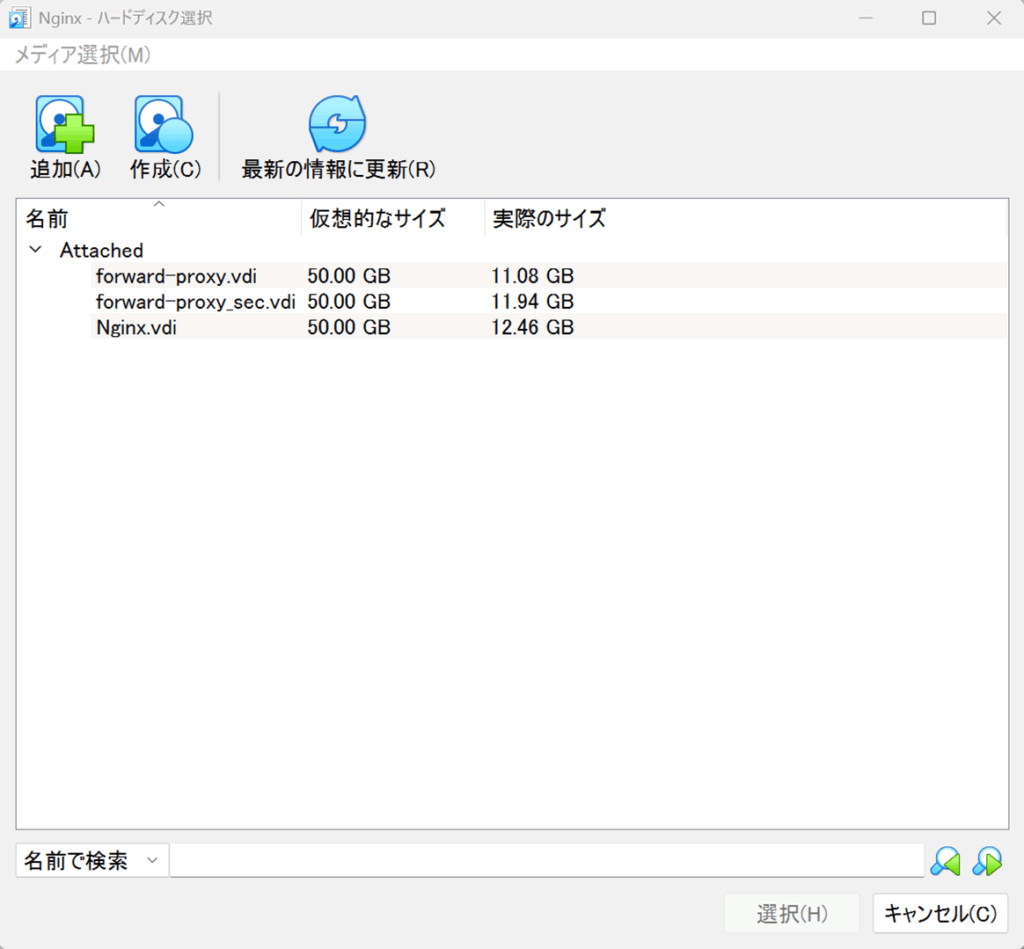Viewport: 1024px width, 949px height.
Task: Click the VirtualBox title bar app icon
Action: (x=19, y=18)
